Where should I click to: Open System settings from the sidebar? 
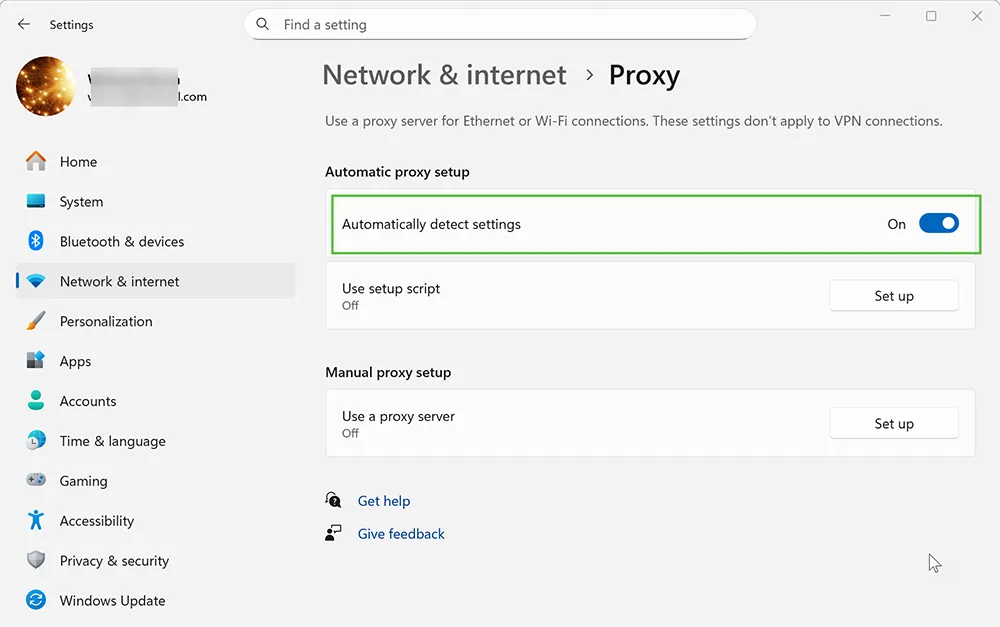[80, 201]
